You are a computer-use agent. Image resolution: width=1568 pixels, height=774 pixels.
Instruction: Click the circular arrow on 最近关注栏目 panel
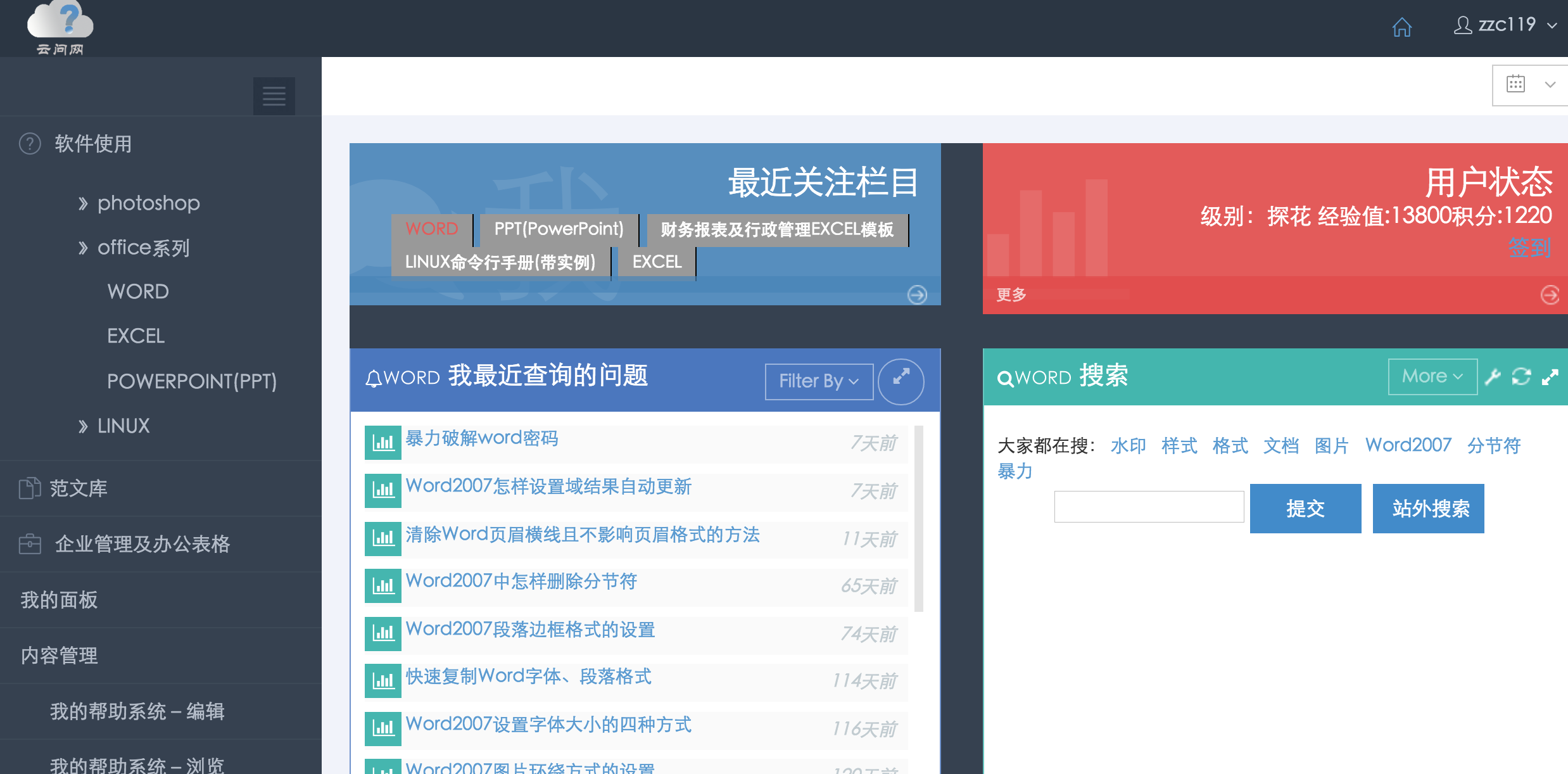918,295
